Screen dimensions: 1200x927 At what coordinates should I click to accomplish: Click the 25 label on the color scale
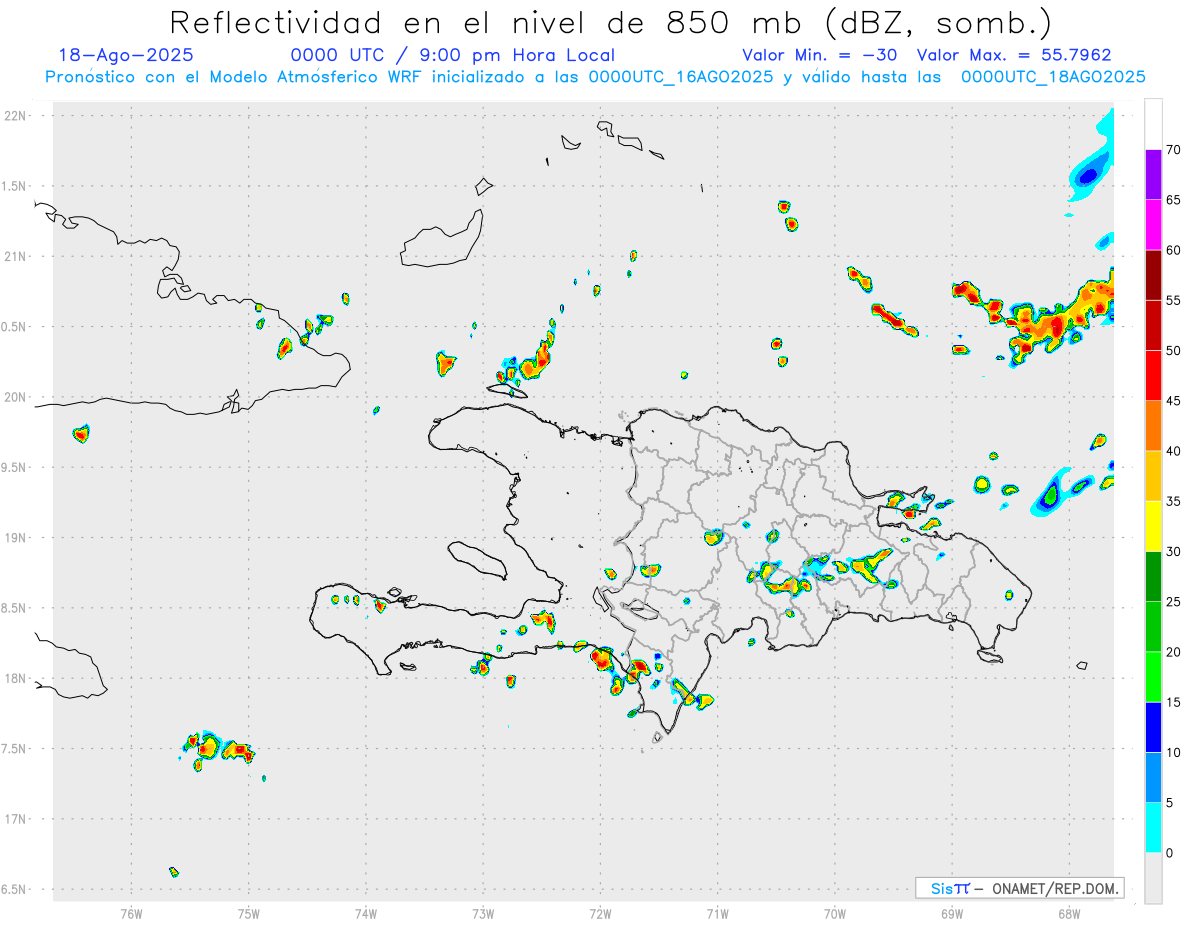click(x=1173, y=601)
